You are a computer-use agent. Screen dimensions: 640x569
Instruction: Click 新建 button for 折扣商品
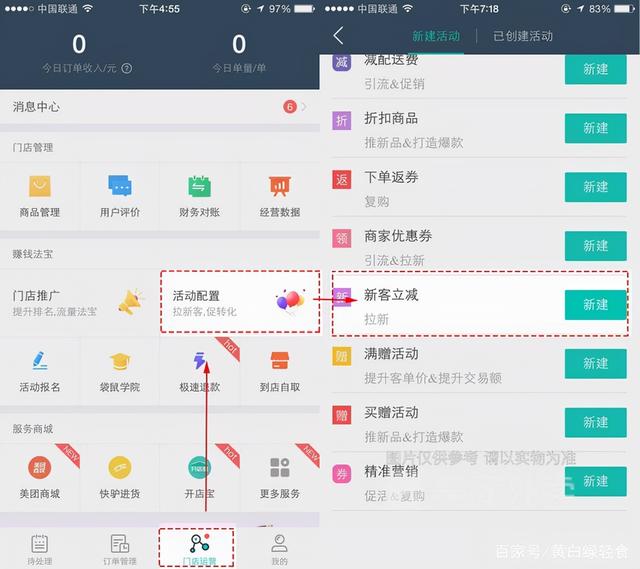pos(596,128)
